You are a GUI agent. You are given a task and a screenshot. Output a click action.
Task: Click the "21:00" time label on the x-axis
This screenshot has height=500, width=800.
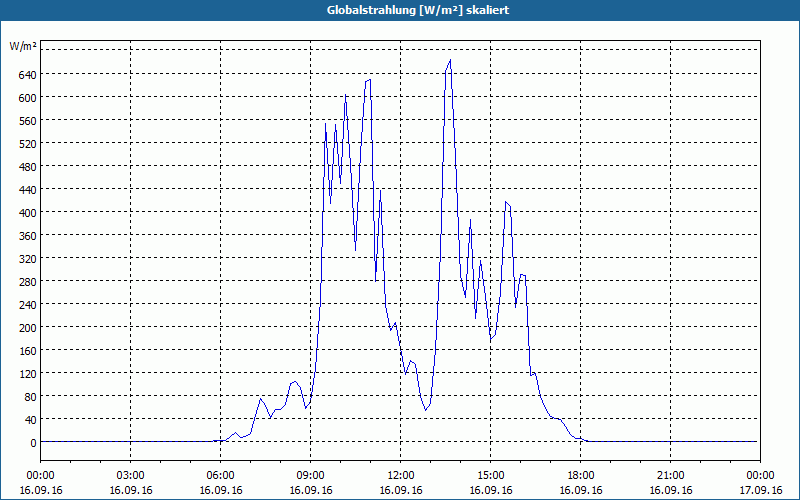pos(670,476)
